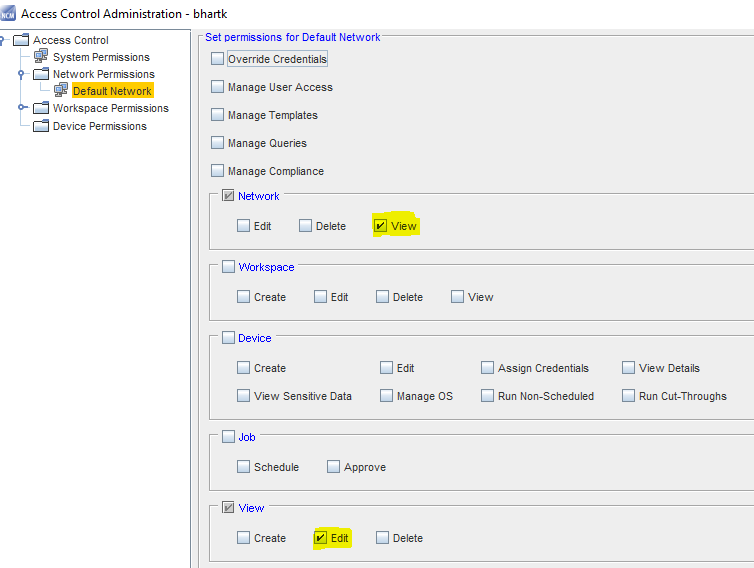Image resolution: width=754 pixels, height=568 pixels.
Task: Check View Sensitive Data for devices
Action: 244,396
